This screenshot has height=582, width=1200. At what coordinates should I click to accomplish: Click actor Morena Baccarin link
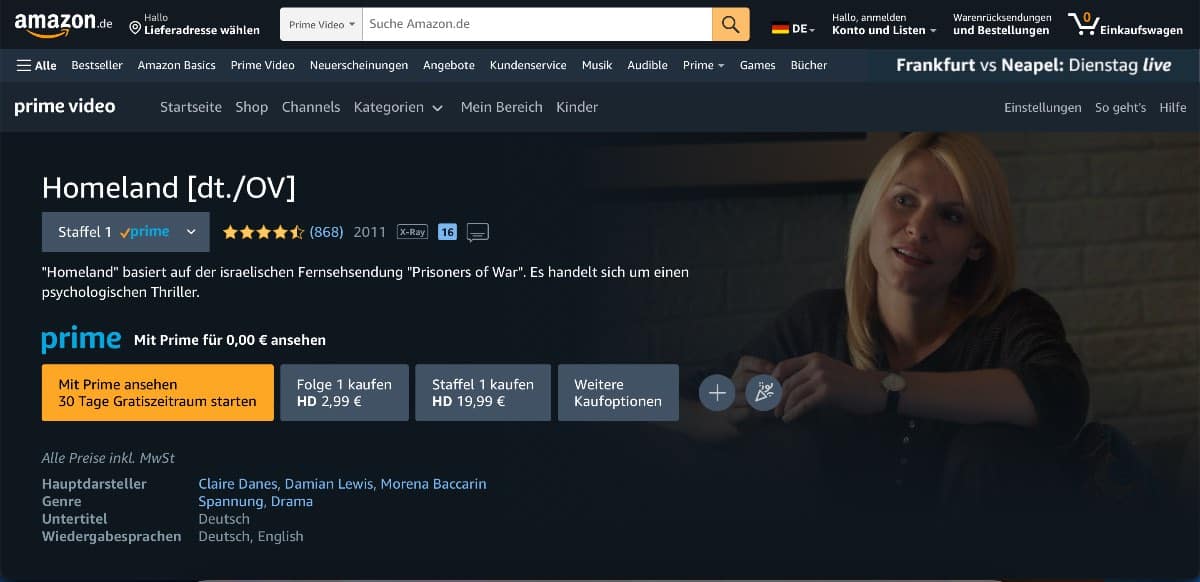click(434, 484)
